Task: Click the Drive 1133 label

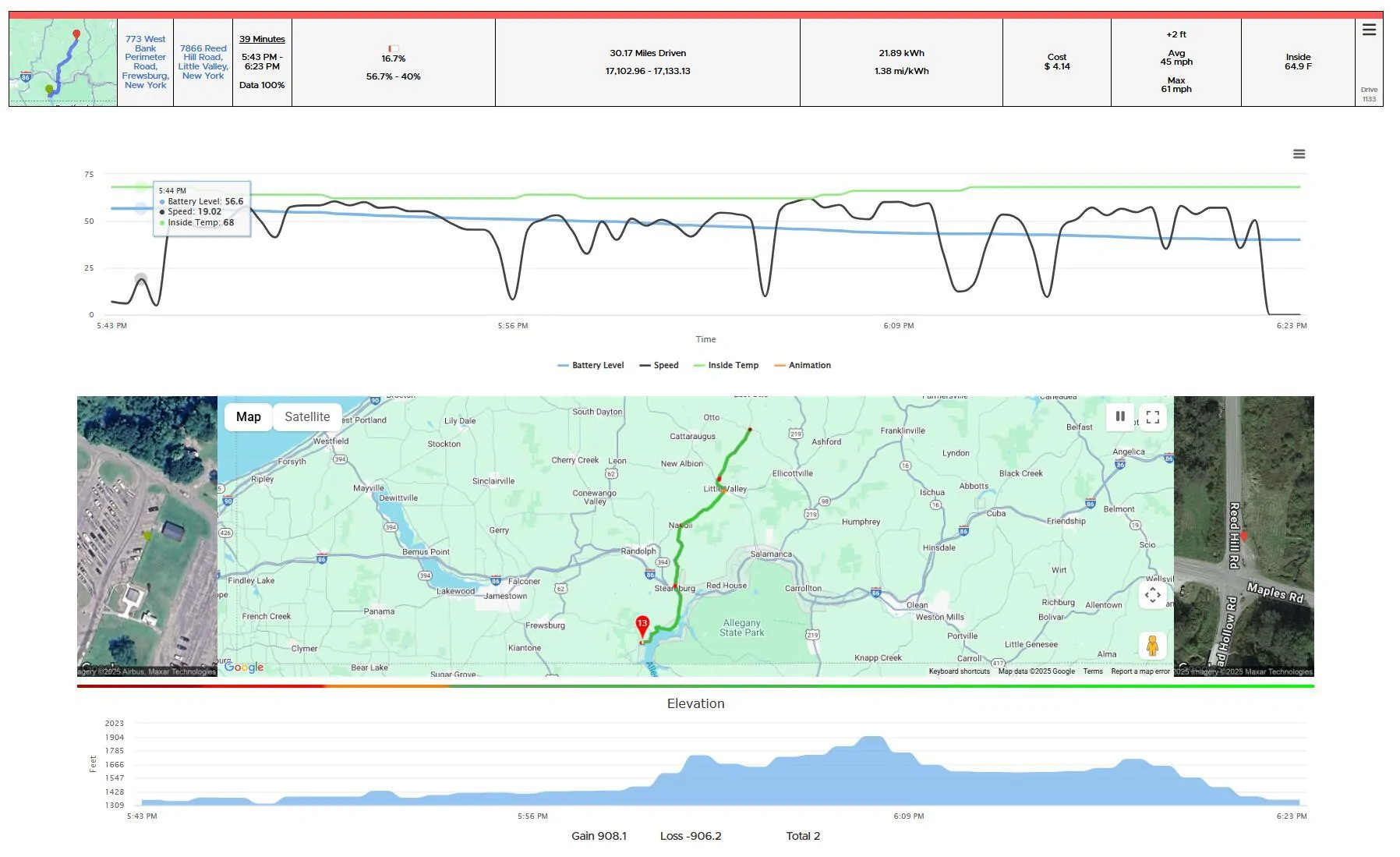Action: 1370,94
